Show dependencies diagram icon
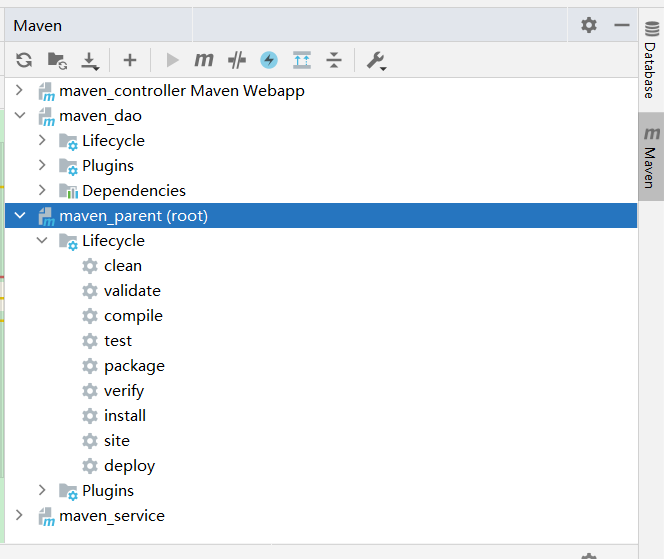 pyautogui.click(x=302, y=60)
